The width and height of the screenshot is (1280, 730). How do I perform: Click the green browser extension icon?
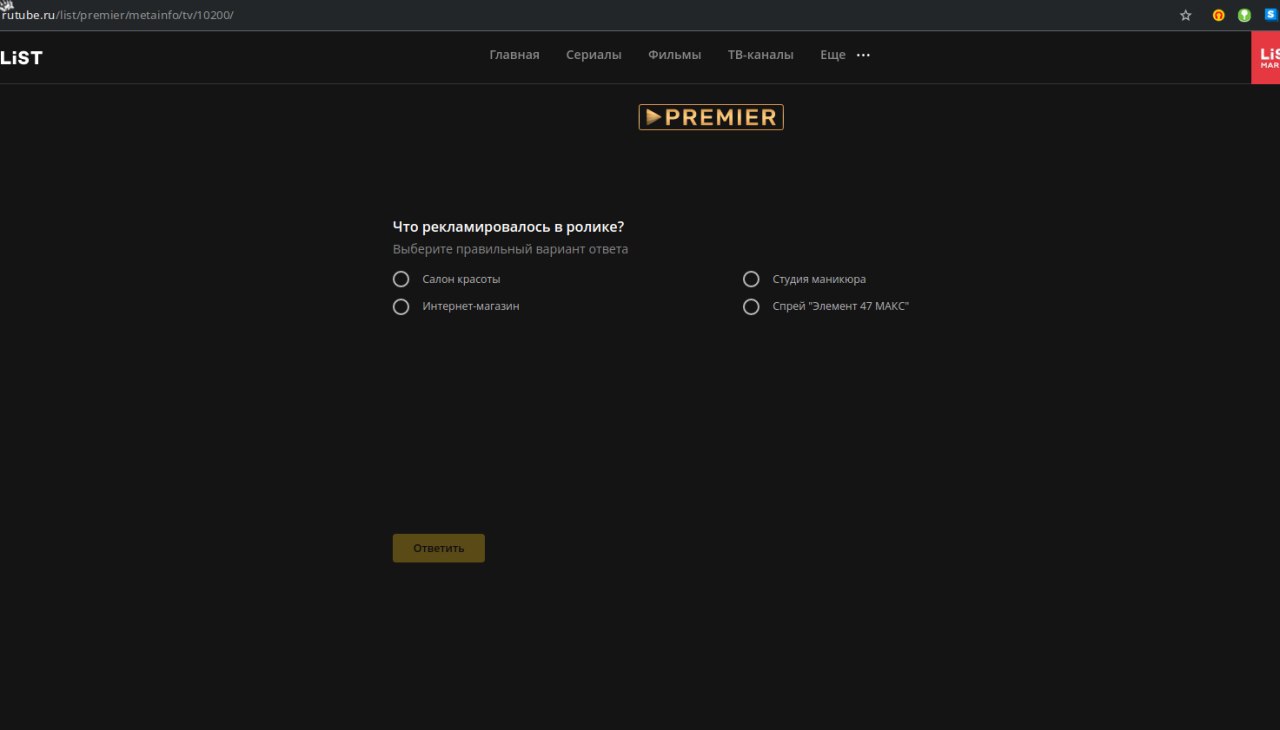click(1244, 15)
